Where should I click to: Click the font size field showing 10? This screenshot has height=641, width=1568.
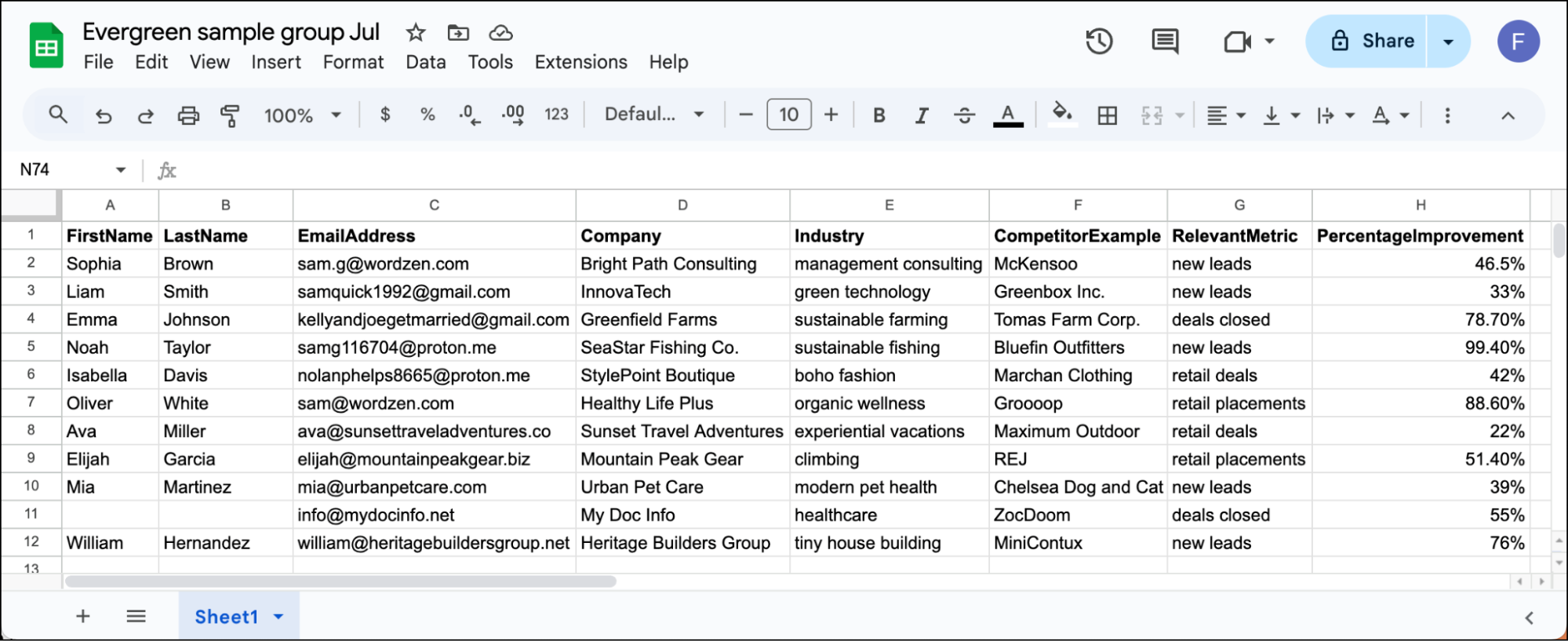click(789, 115)
